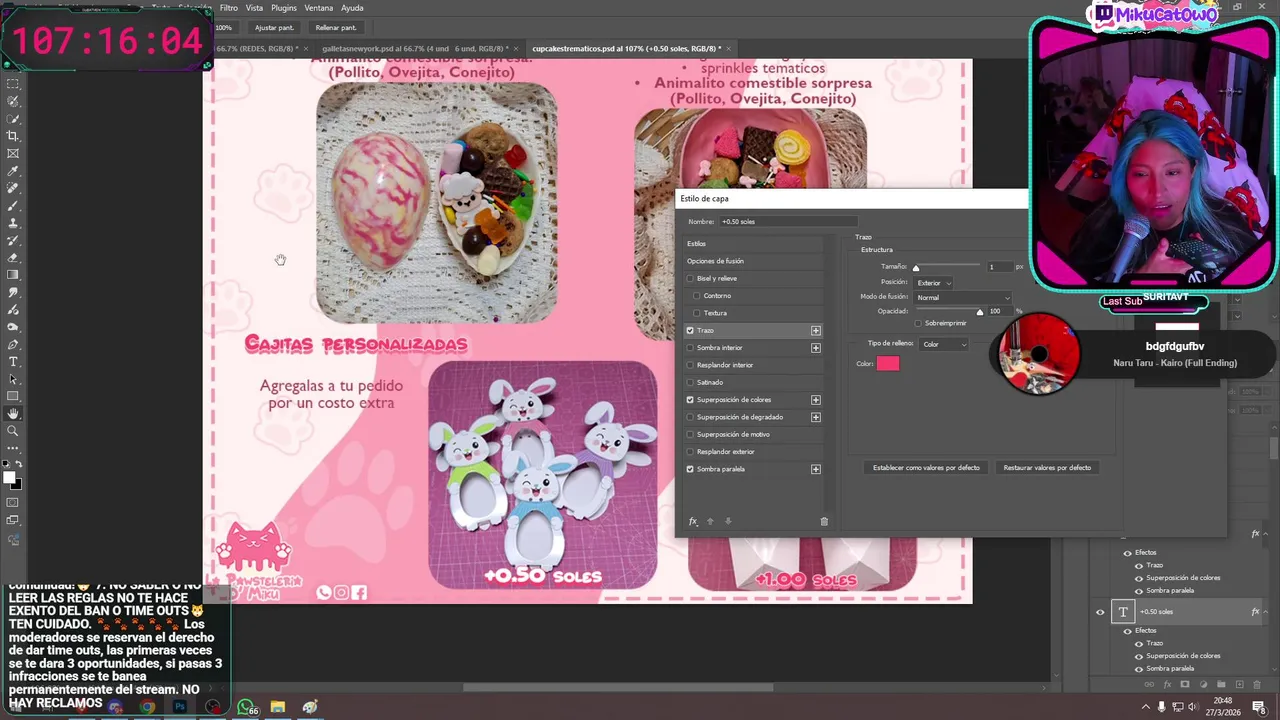The image size is (1280, 720).
Task: Select the Eyedropper tool
Action: tap(13, 171)
